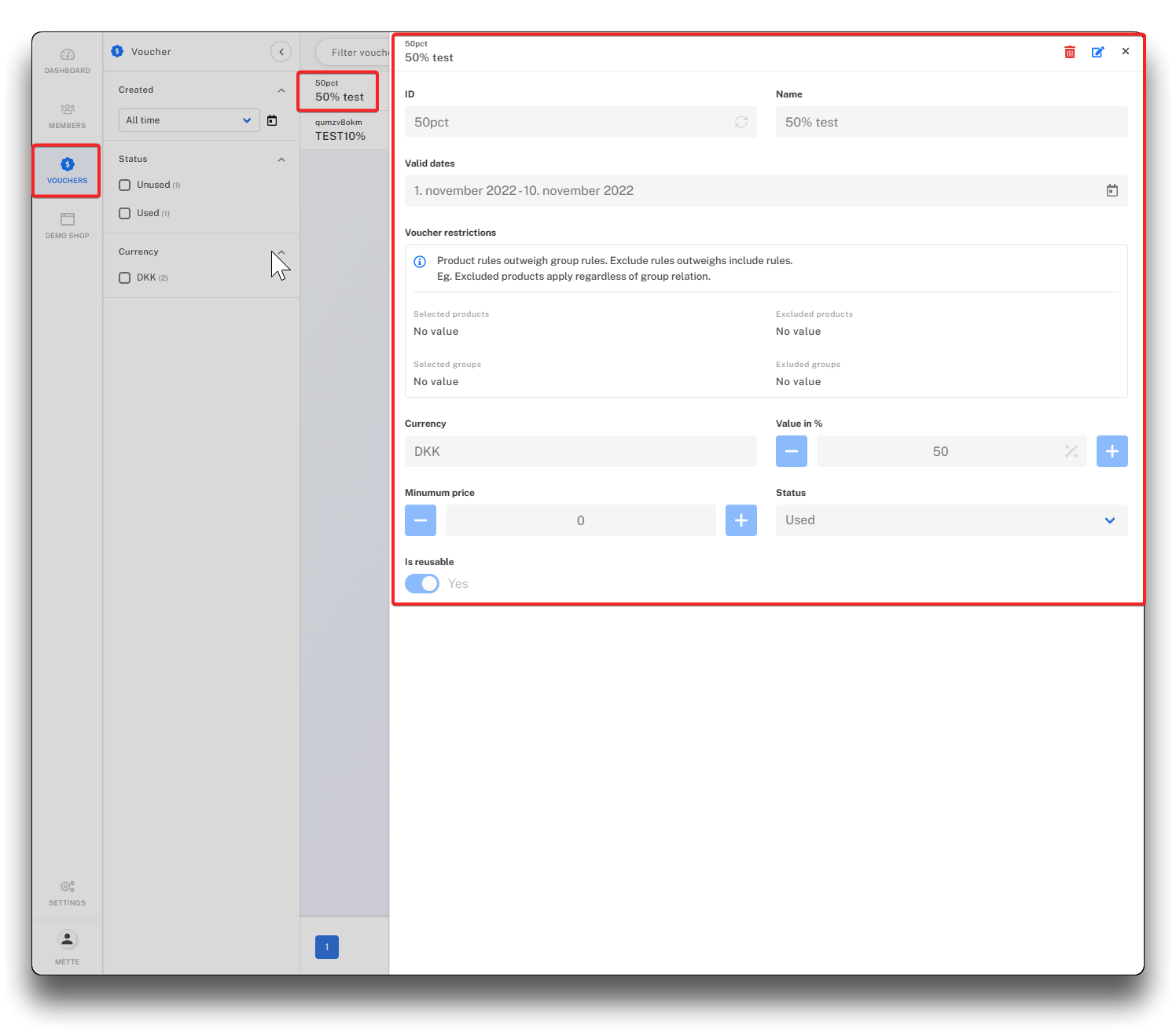The width and height of the screenshot is (1176, 1032).
Task: Open the Dashboard section
Action: pos(68,61)
